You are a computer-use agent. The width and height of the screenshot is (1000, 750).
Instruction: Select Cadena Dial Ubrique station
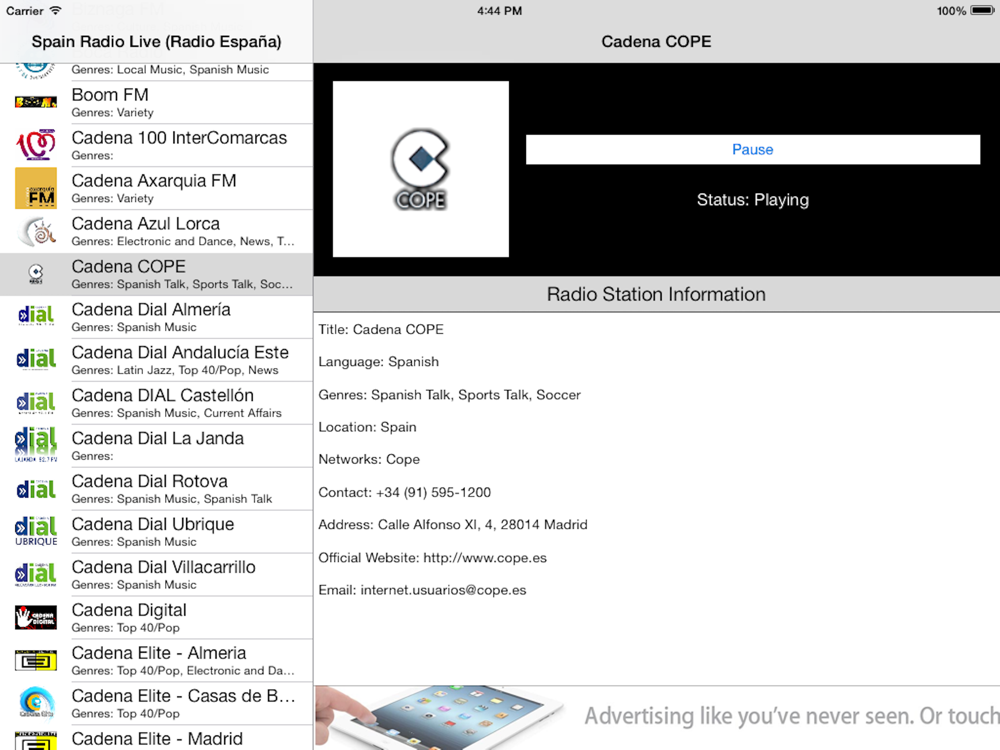[x=156, y=532]
